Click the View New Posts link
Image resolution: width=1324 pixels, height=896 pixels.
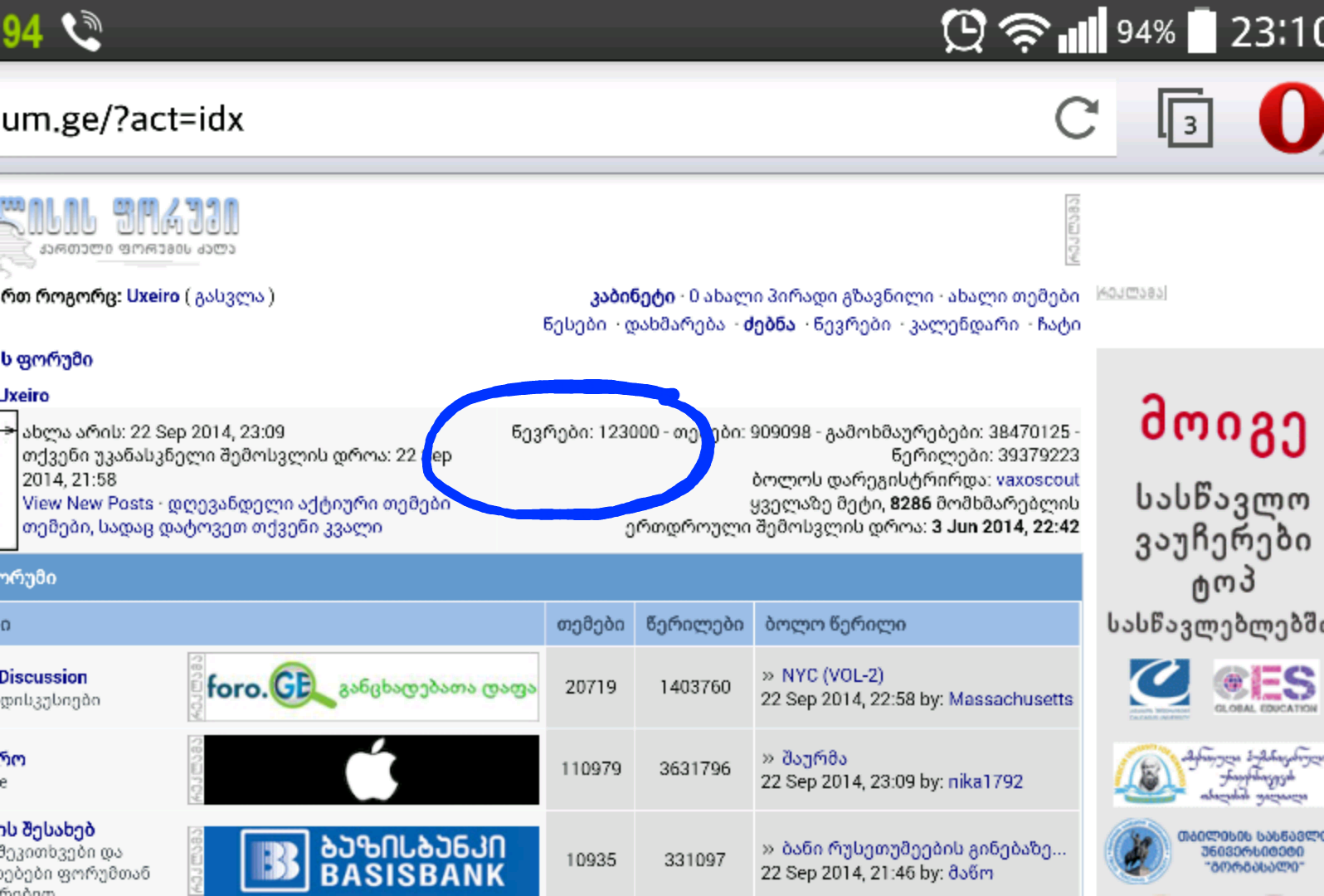[x=88, y=504]
